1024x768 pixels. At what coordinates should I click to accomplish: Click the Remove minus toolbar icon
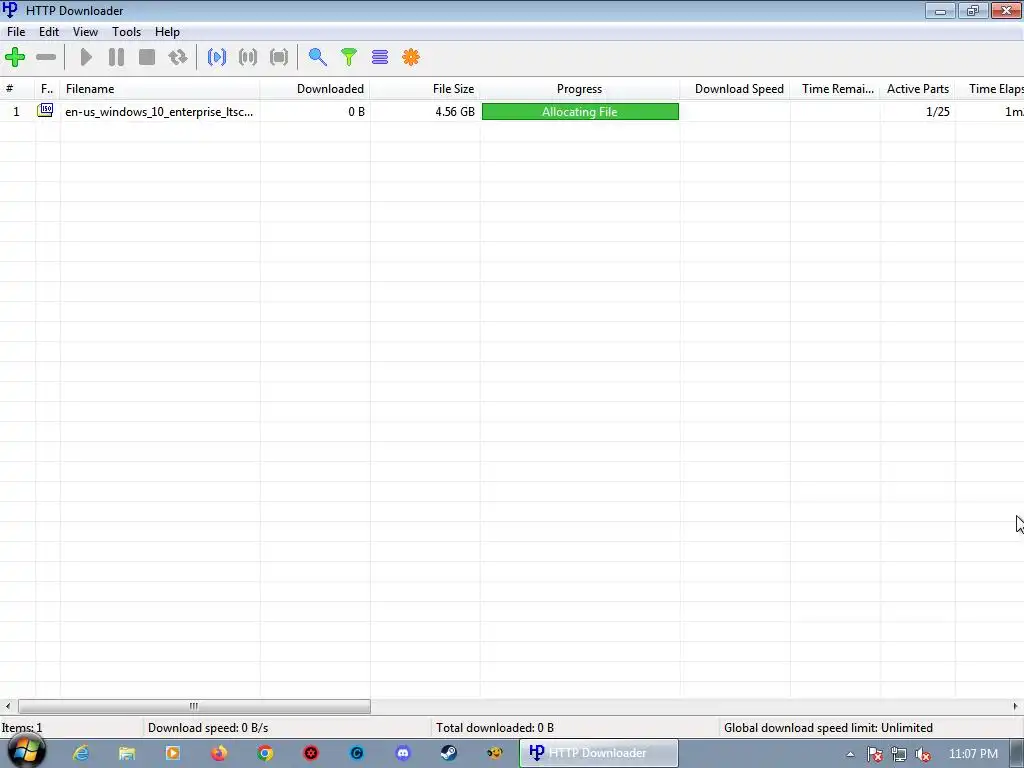click(x=46, y=57)
